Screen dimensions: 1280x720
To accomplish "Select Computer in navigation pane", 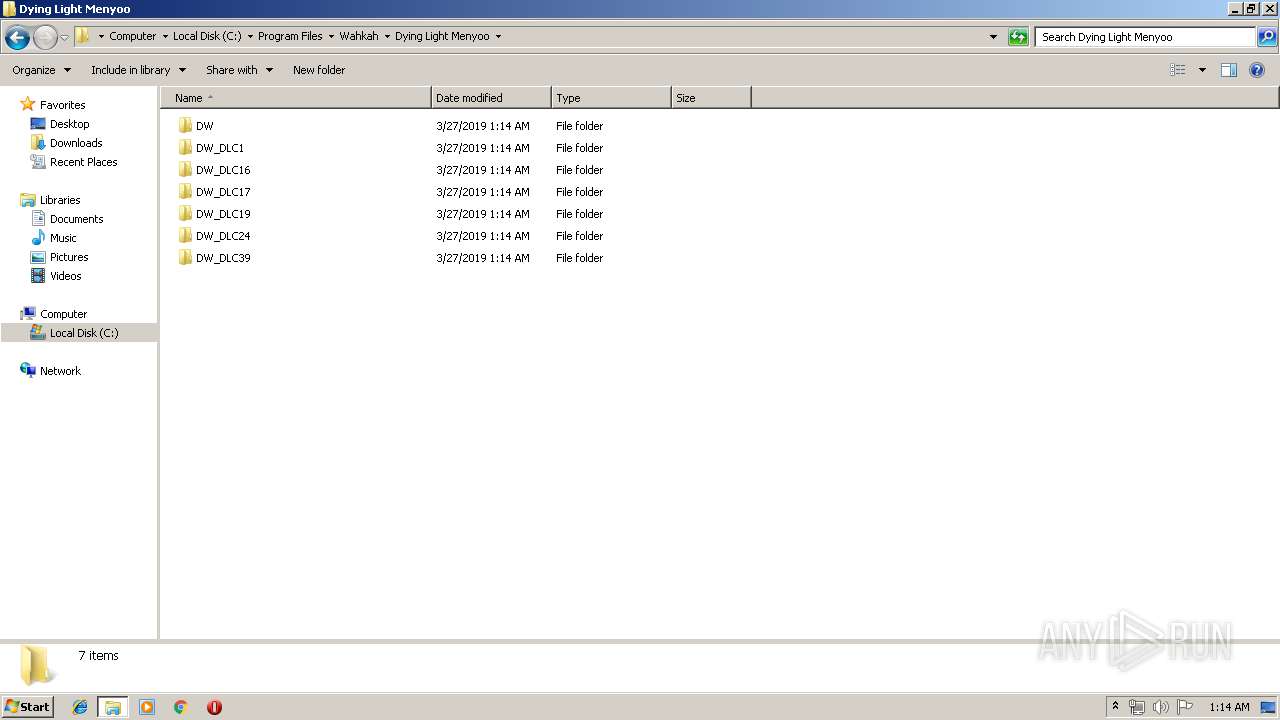I will pyautogui.click(x=63, y=314).
